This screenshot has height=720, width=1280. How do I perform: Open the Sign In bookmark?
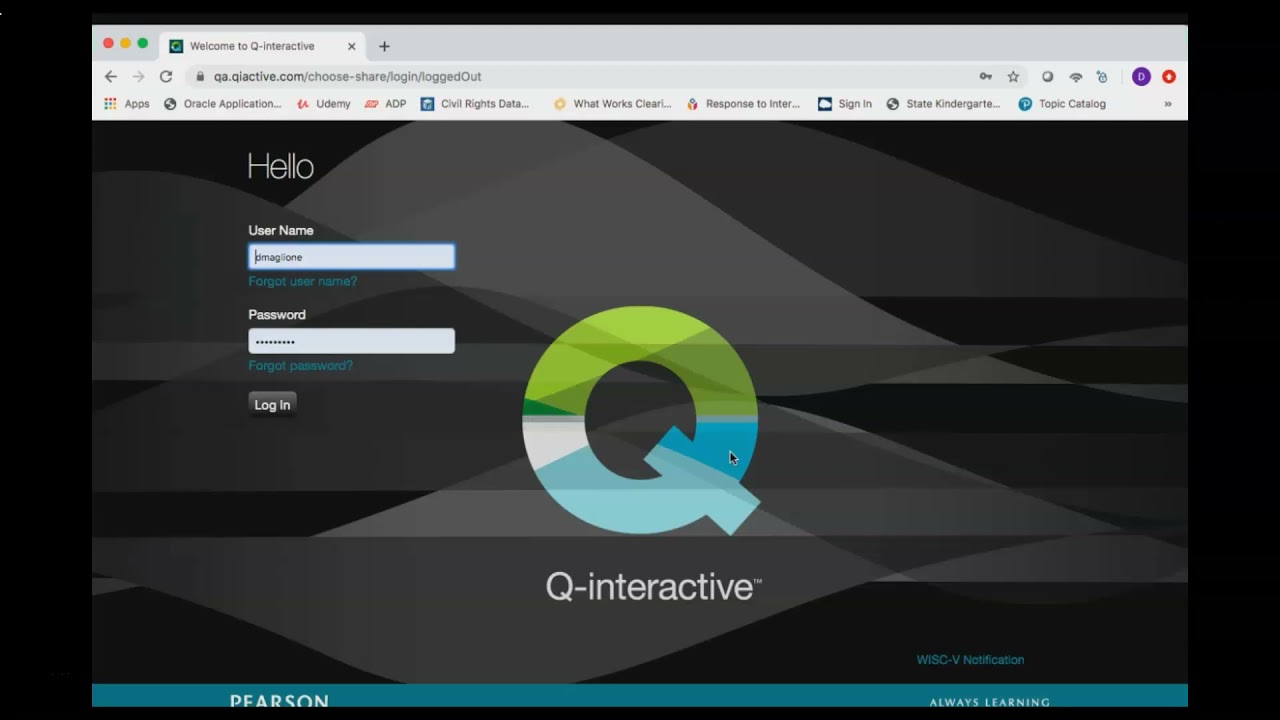click(x=845, y=104)
